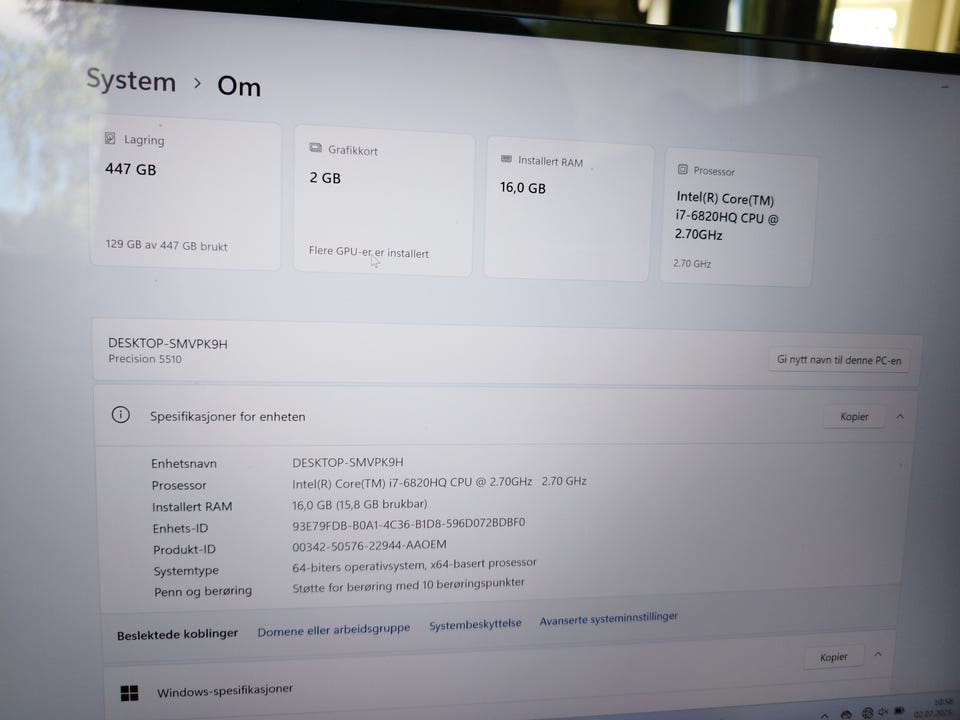The width and height of the screenshot is (960, 720).
Task: Open the network globe tray icon
Action: point(868,713)
